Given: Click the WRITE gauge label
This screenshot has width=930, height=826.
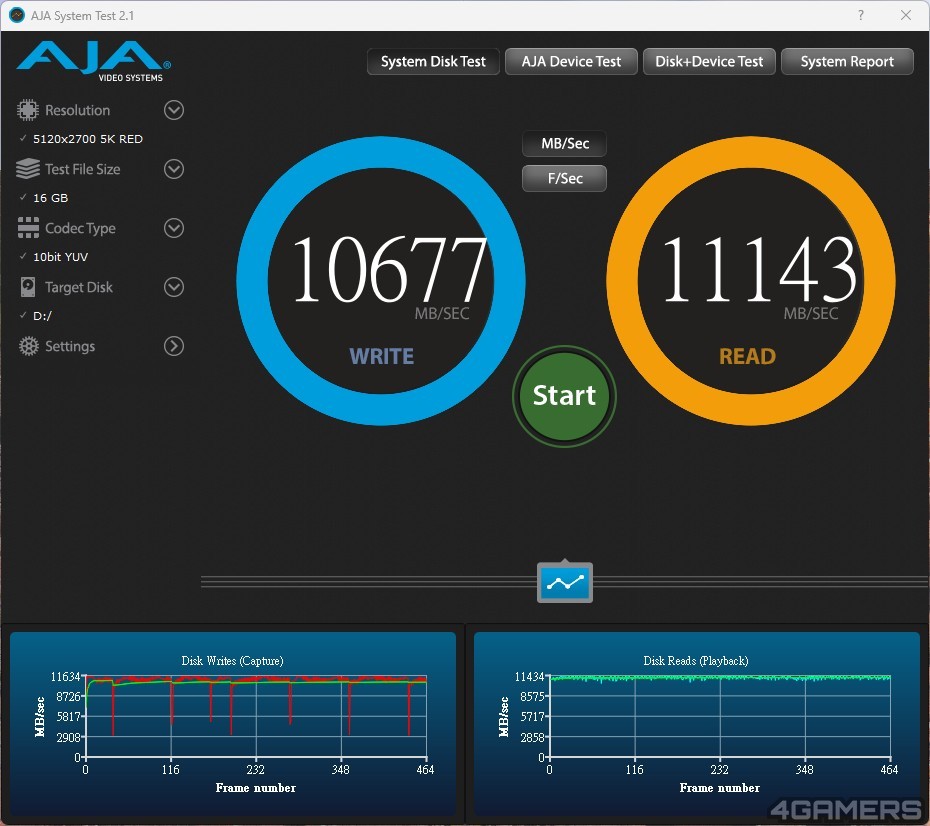Looking at the screenshot, I should tap(381, 356).
